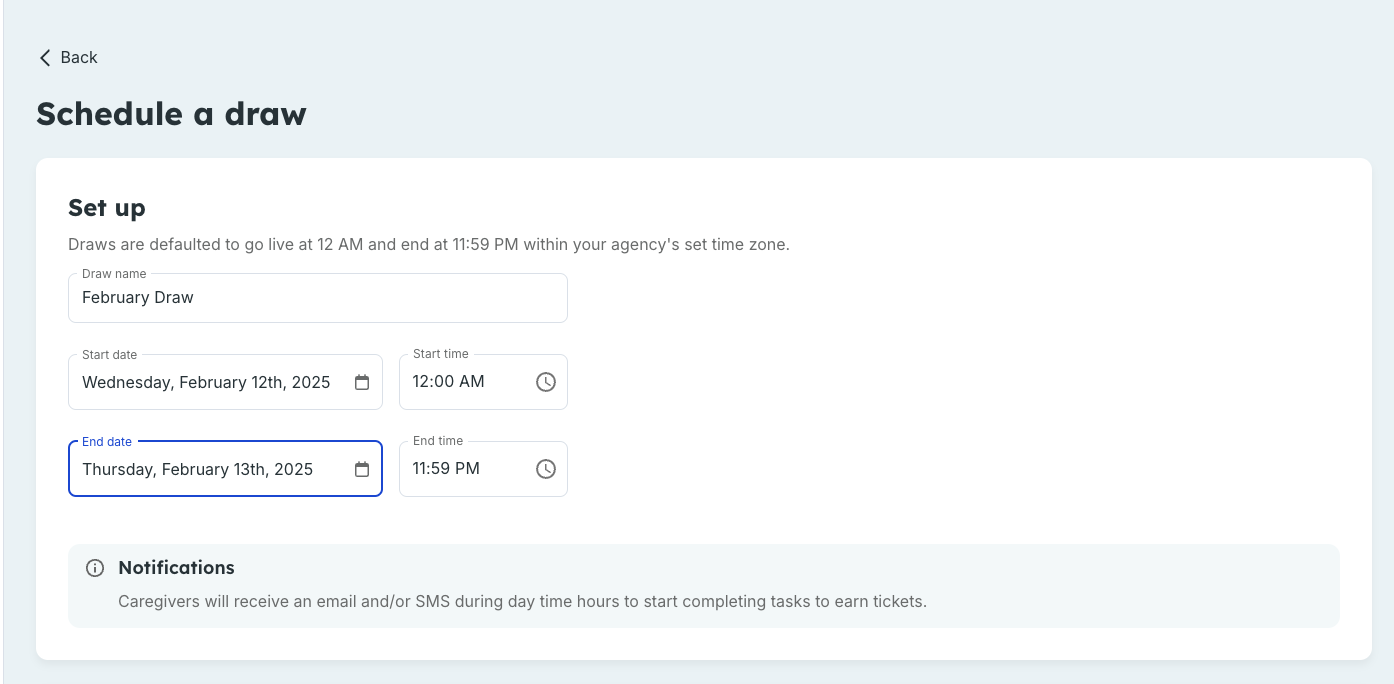This screenshot has width=1394, height=684.
Task: Click Wednesday, February 12th start date field
Action: (x=225, y=382)
